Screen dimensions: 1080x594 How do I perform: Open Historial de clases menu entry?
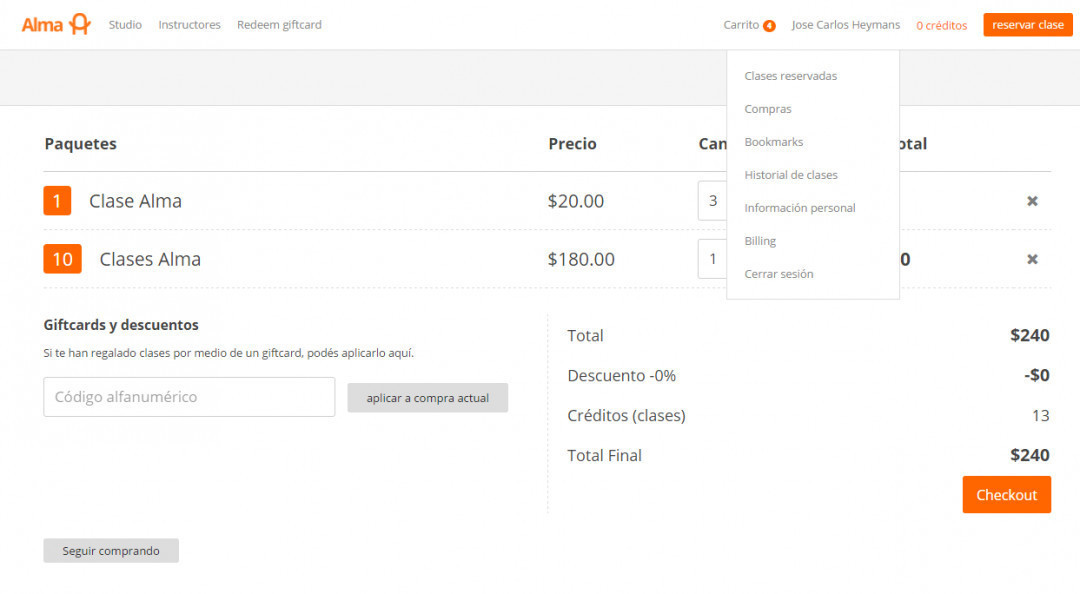click(x=791, y=175)
